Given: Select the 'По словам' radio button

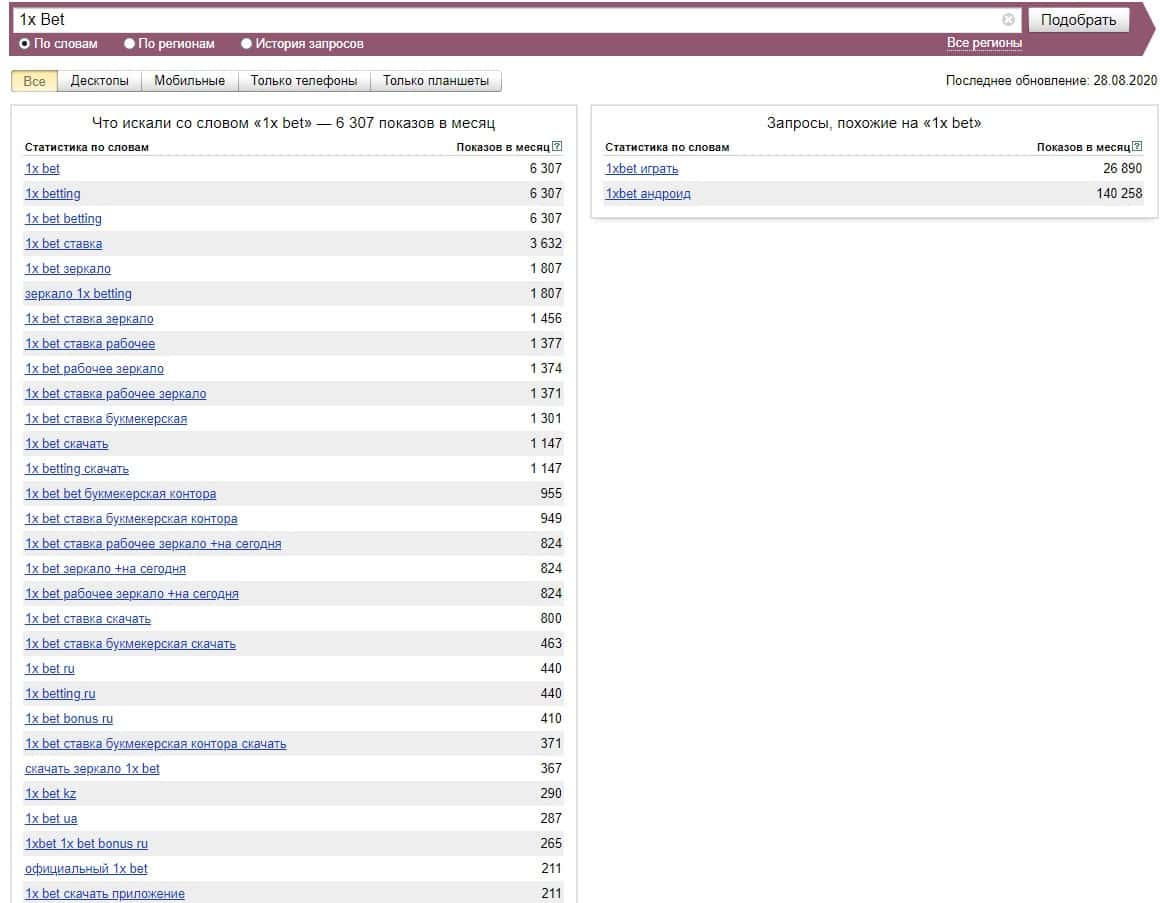Looking at the screenshot, I should (25, 44).
